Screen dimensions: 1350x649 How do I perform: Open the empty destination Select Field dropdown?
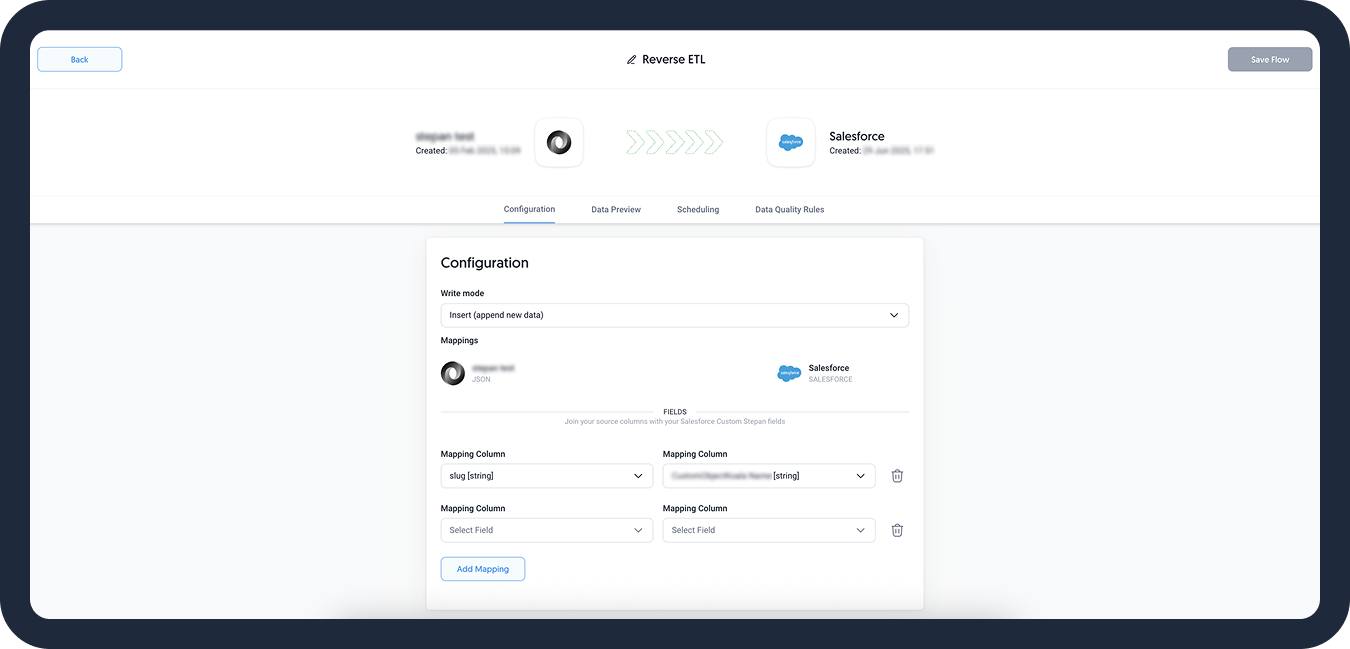(x=769, y=530)
